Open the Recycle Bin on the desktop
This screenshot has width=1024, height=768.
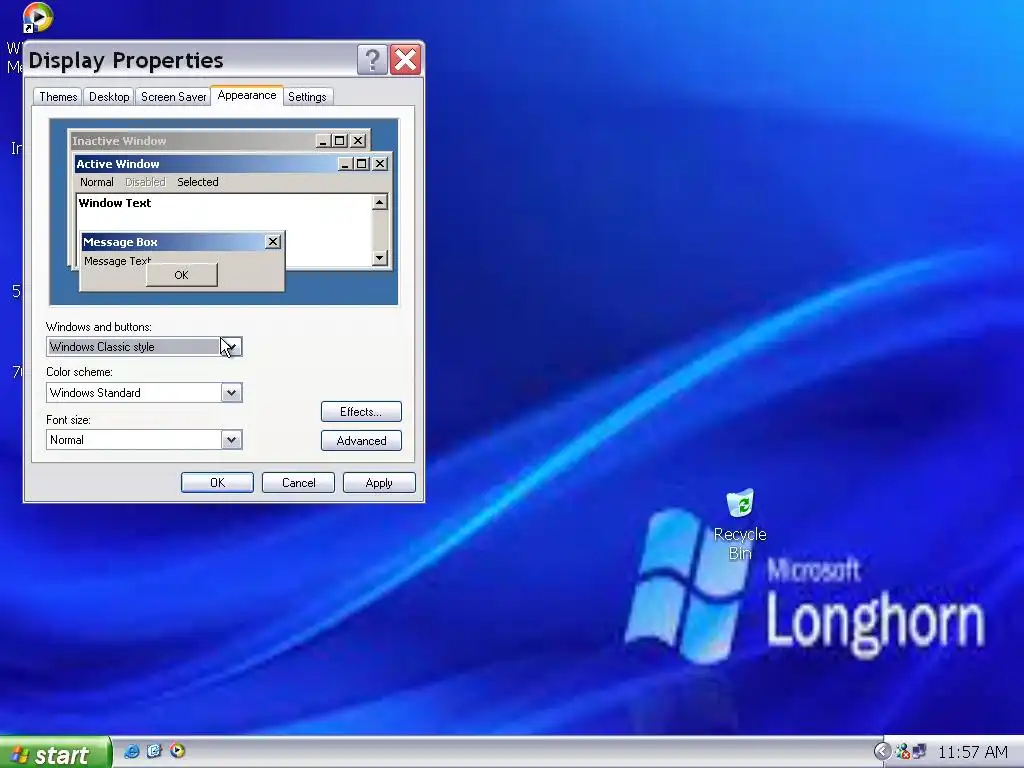pyautogui.click(x=740, y=524)
